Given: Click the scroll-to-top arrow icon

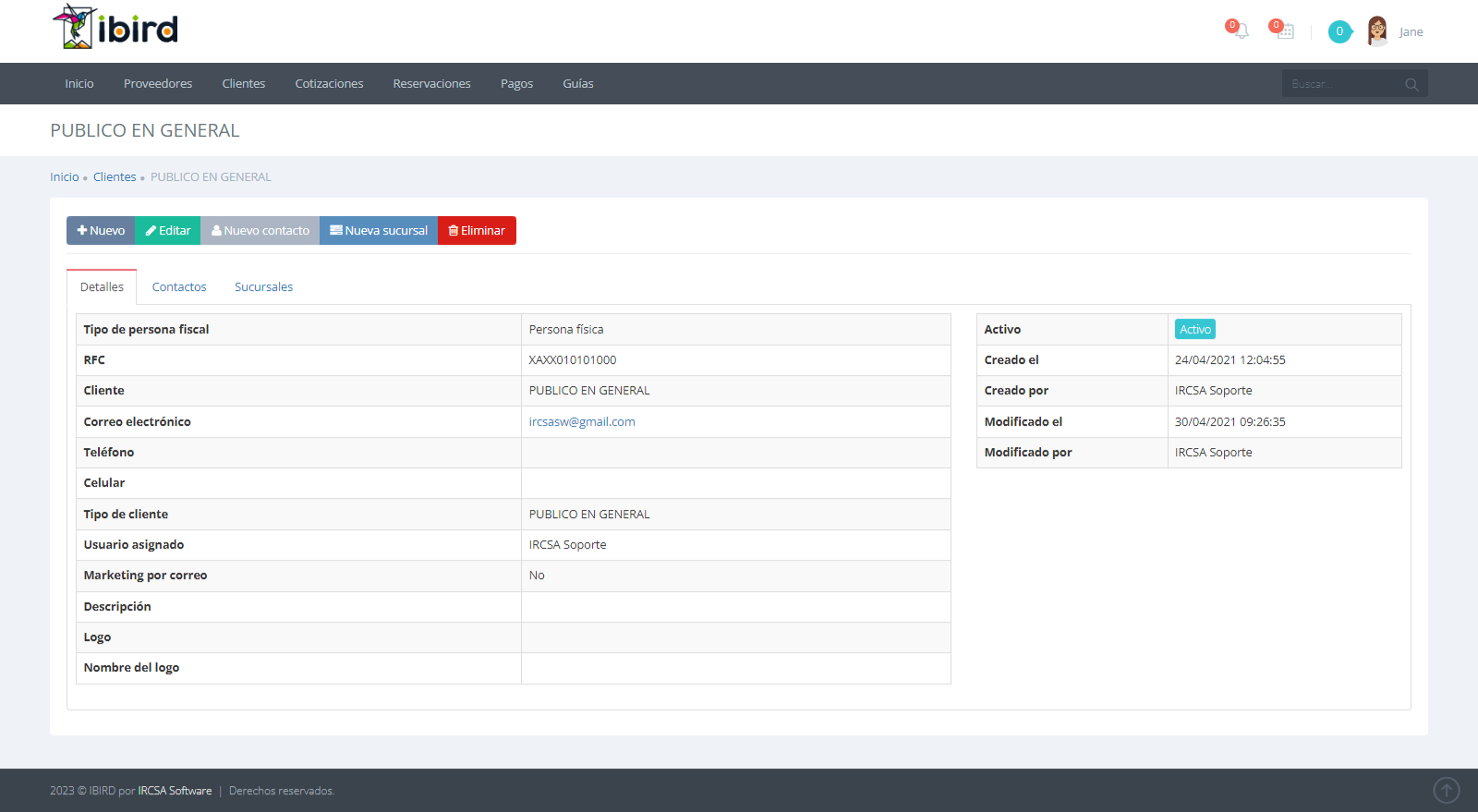Looking at the screenshot, I should (x=1447, y=790).
